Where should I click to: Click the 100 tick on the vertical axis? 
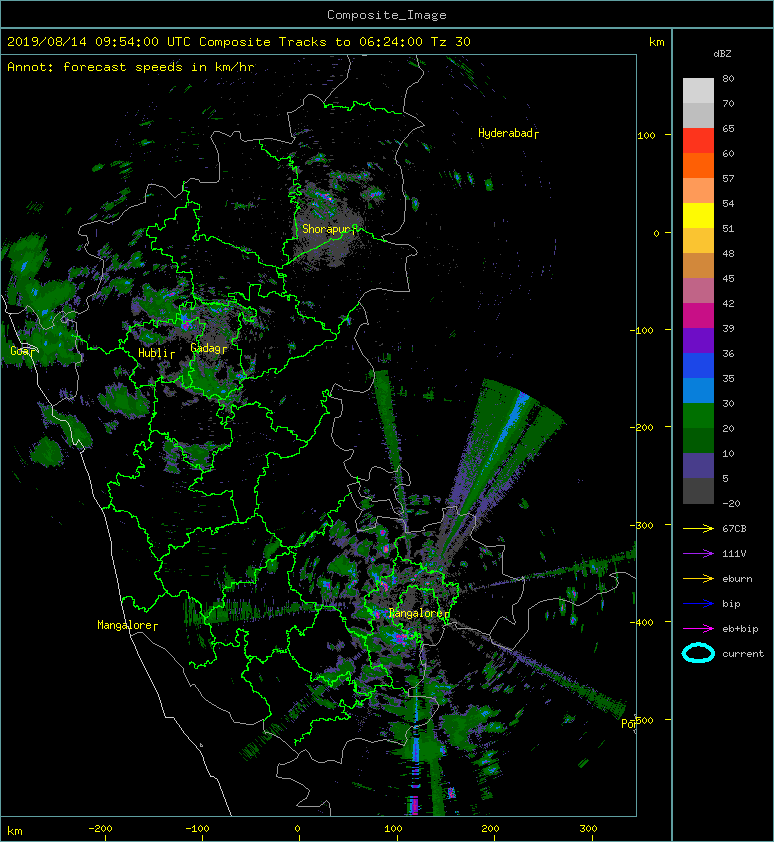point(646,135)
